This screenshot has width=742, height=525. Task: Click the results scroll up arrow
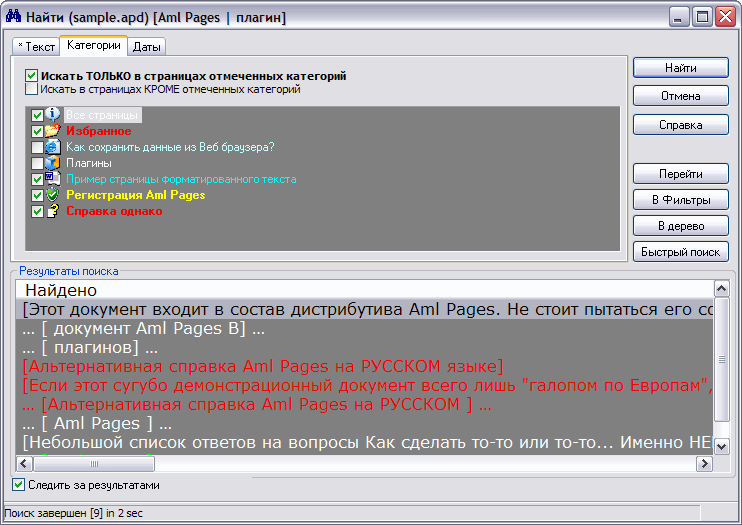tap(722, 288)
